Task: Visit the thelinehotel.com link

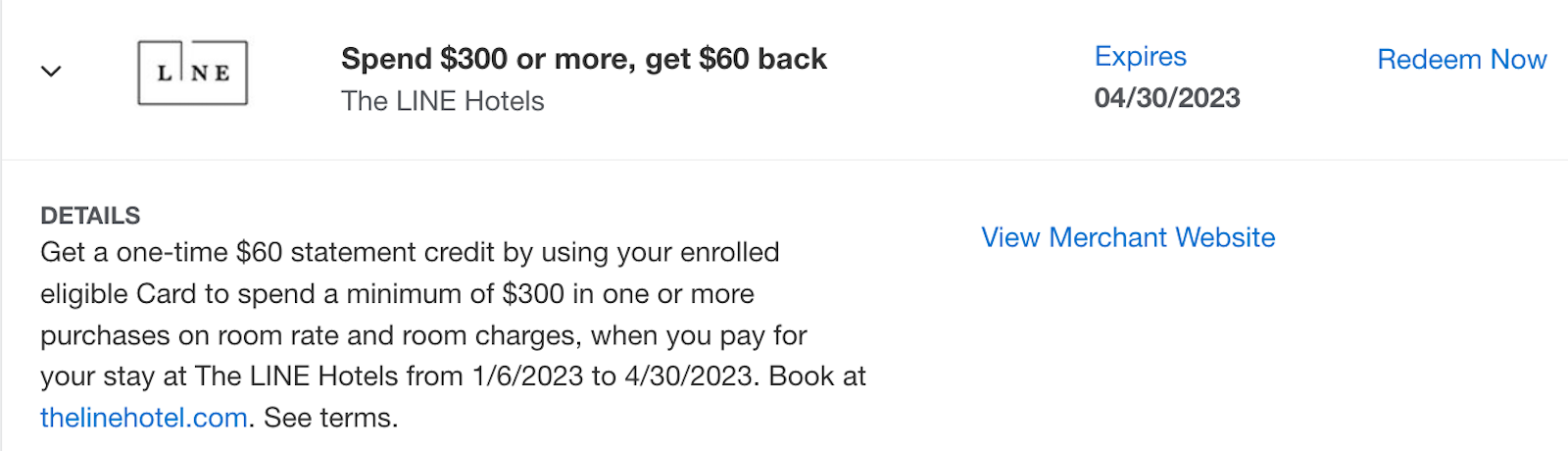Action: pyautogui.click(x=143, y=418)
